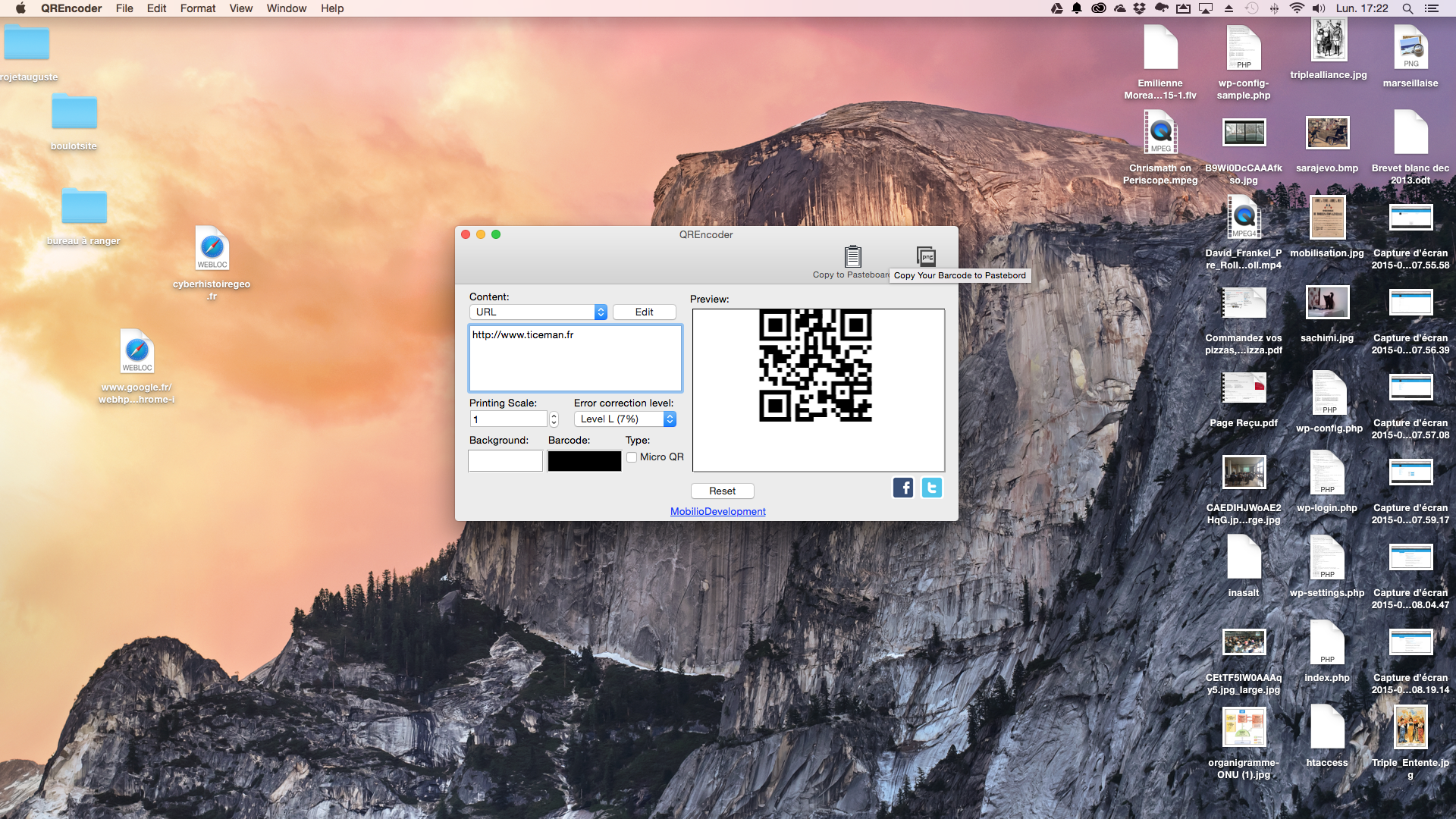This screenshot has height=819, width=1456.
Task: Select the wp-login.php file icon
Action: [1327, 472]
